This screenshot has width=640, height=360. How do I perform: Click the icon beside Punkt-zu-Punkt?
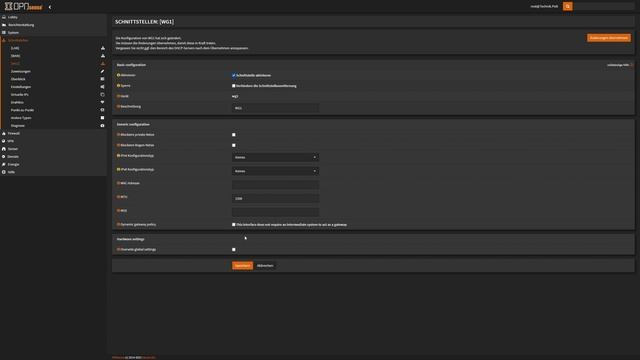coord(102,110)
